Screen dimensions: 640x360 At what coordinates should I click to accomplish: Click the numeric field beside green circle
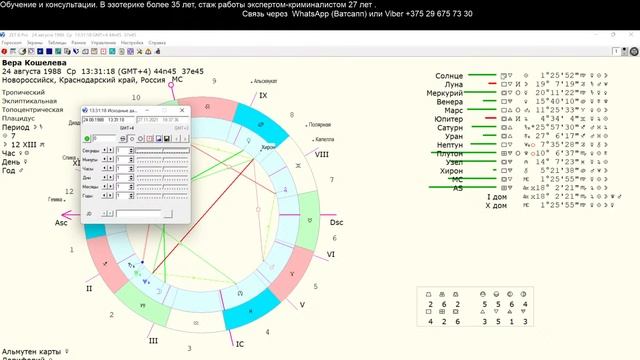104,139
